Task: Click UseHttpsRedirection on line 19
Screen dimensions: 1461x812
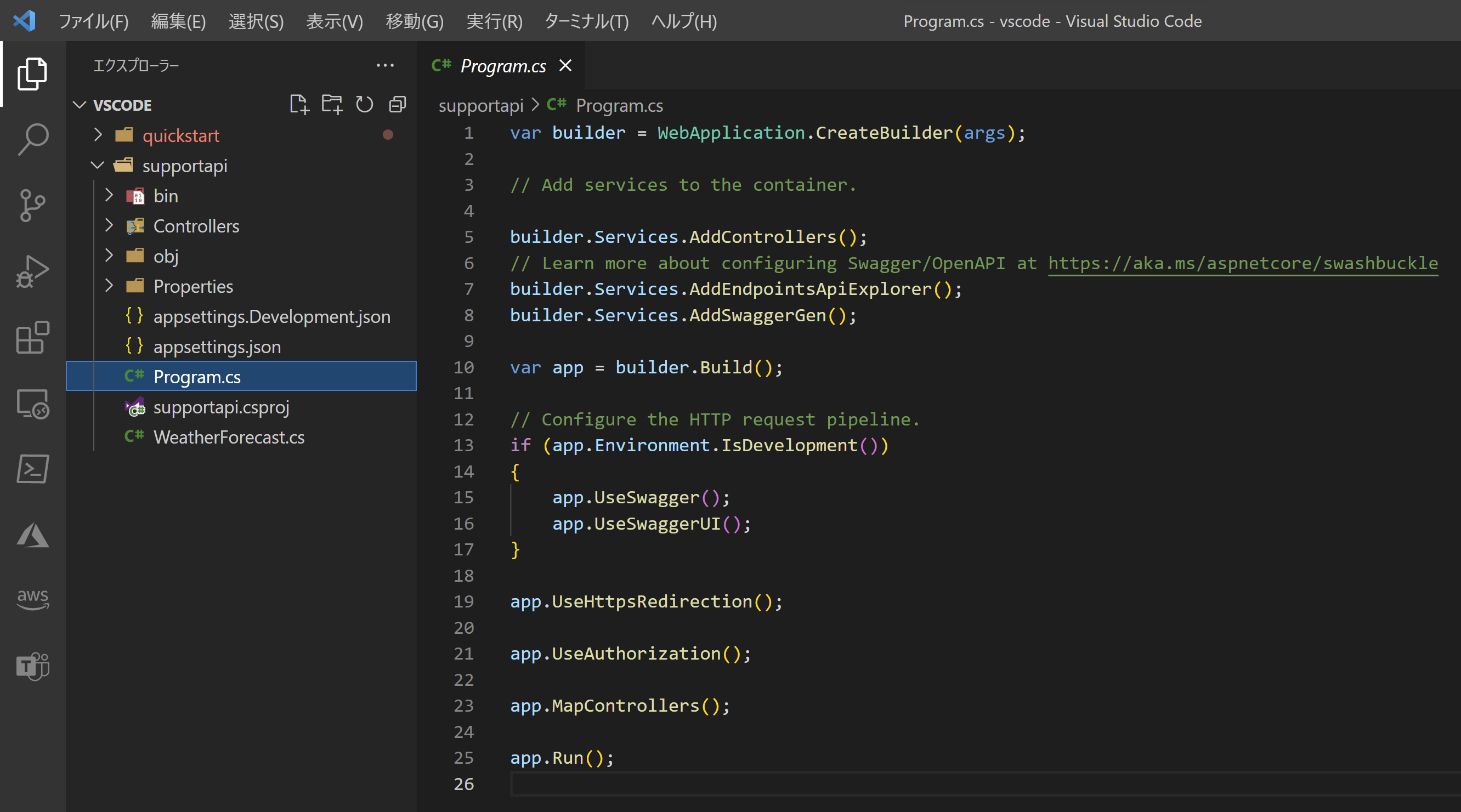Action: pos(652,601)
